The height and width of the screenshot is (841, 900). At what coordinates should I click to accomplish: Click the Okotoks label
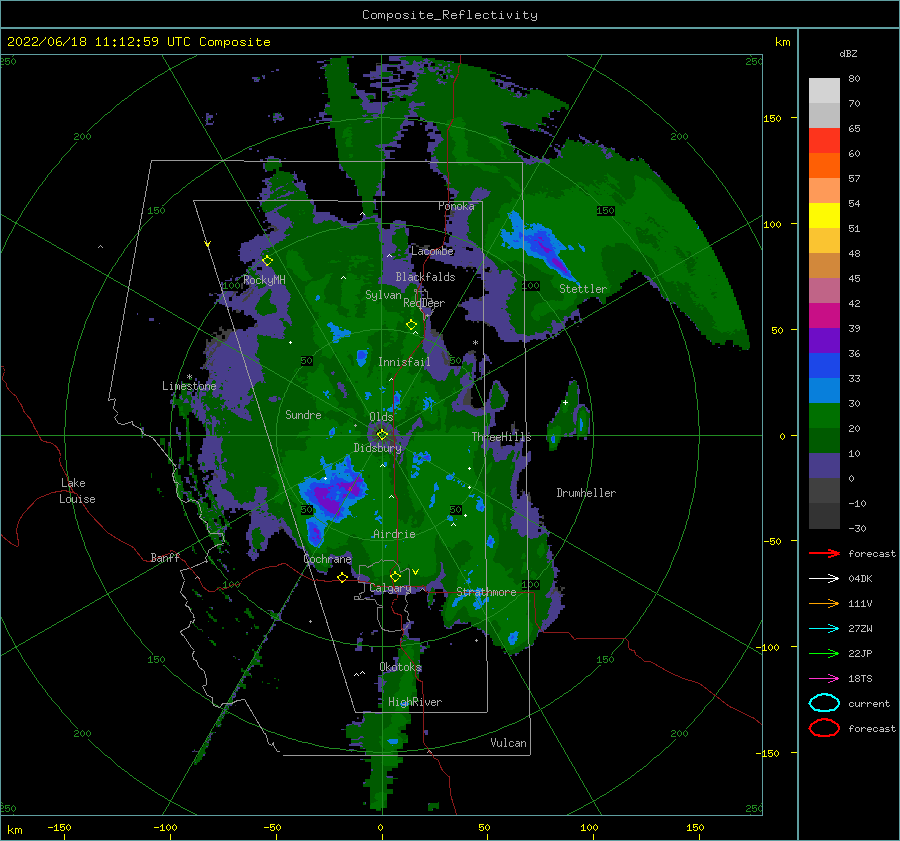(x=400, y=667)
